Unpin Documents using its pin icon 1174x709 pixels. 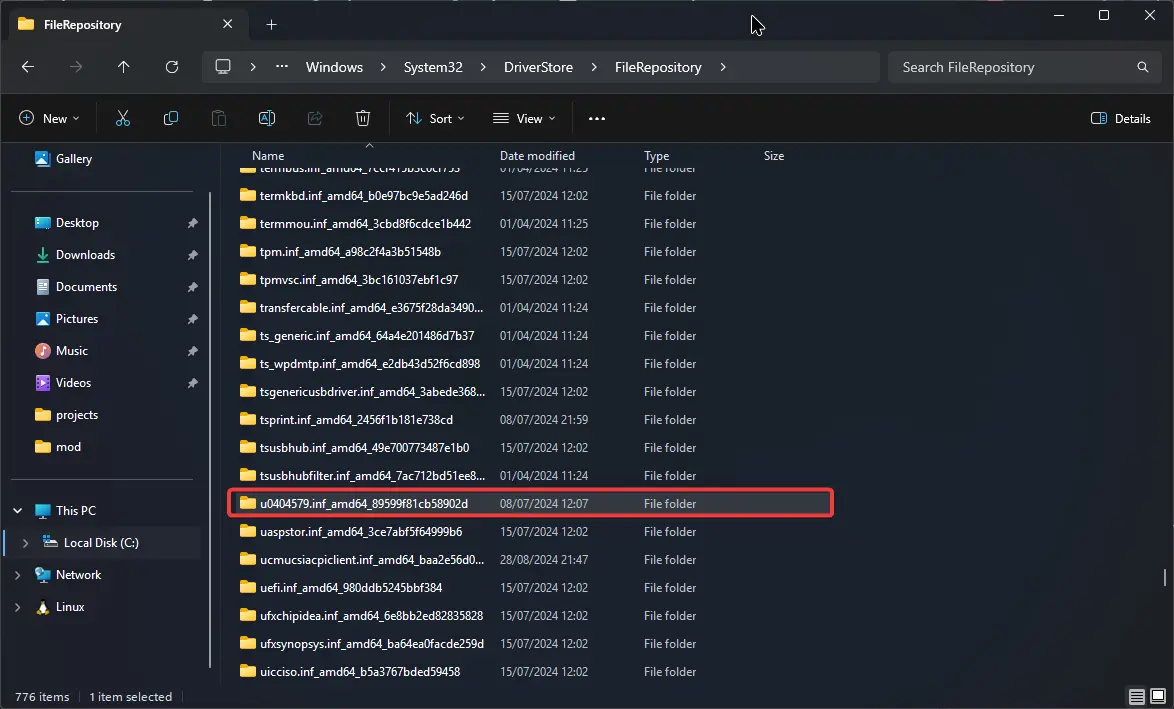click(x=192, y=287)
